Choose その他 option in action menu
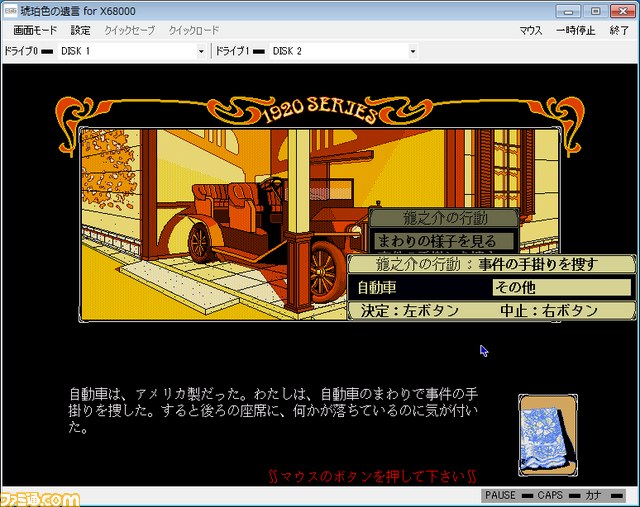Image resolution: width=640 pixels, height=507 pixels. [x=562, y=287]
